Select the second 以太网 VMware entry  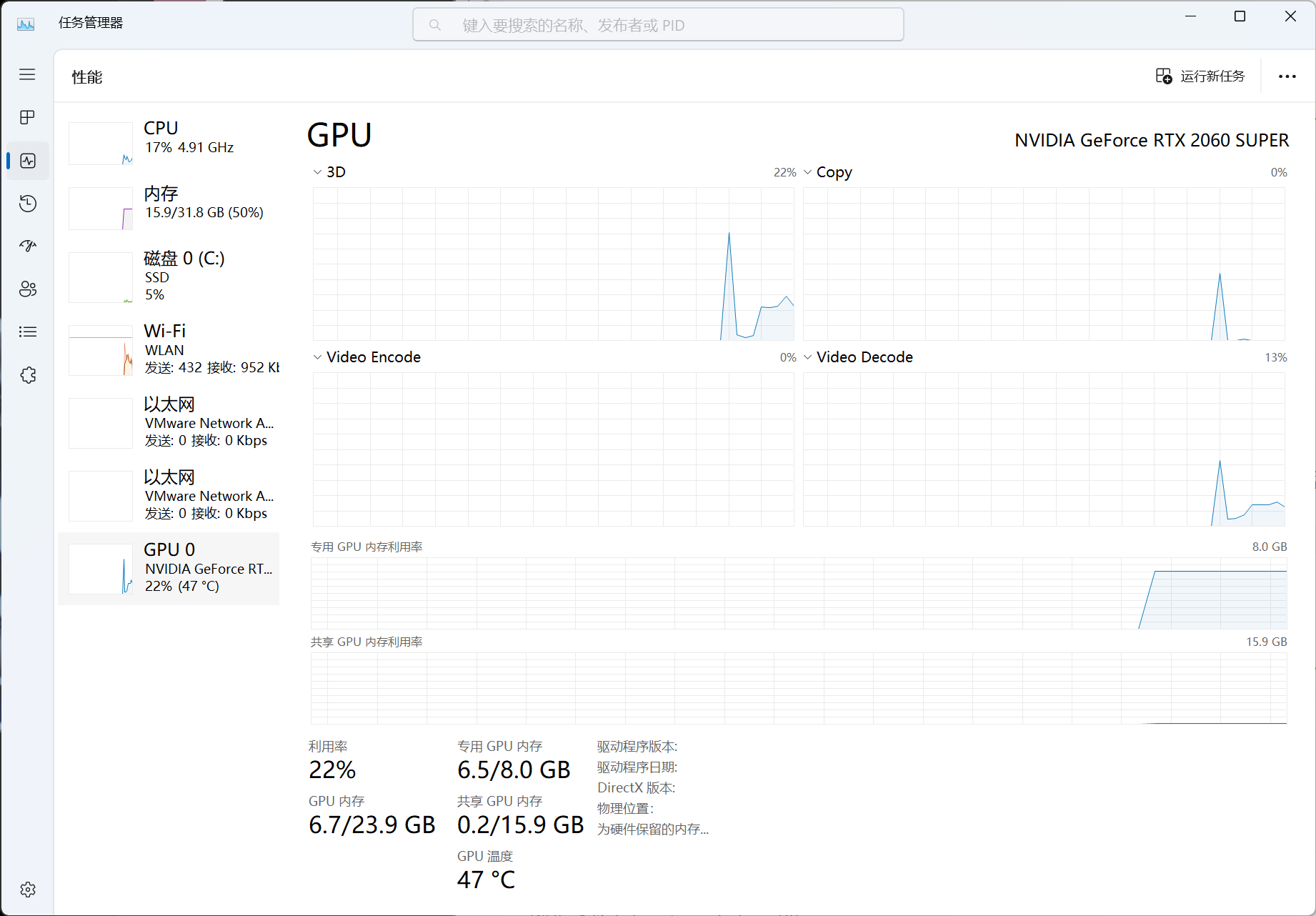[x=170, y=496]
